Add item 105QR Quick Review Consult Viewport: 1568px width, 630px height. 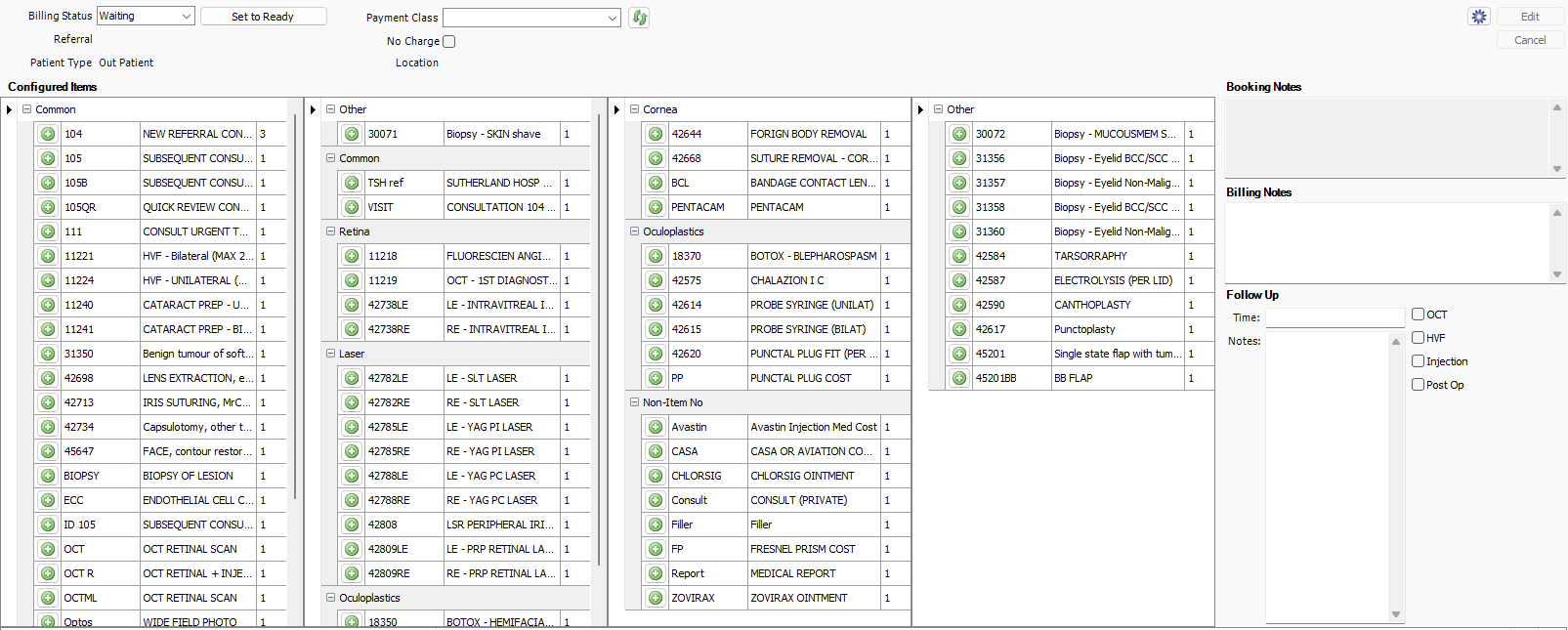coord(47,207)
